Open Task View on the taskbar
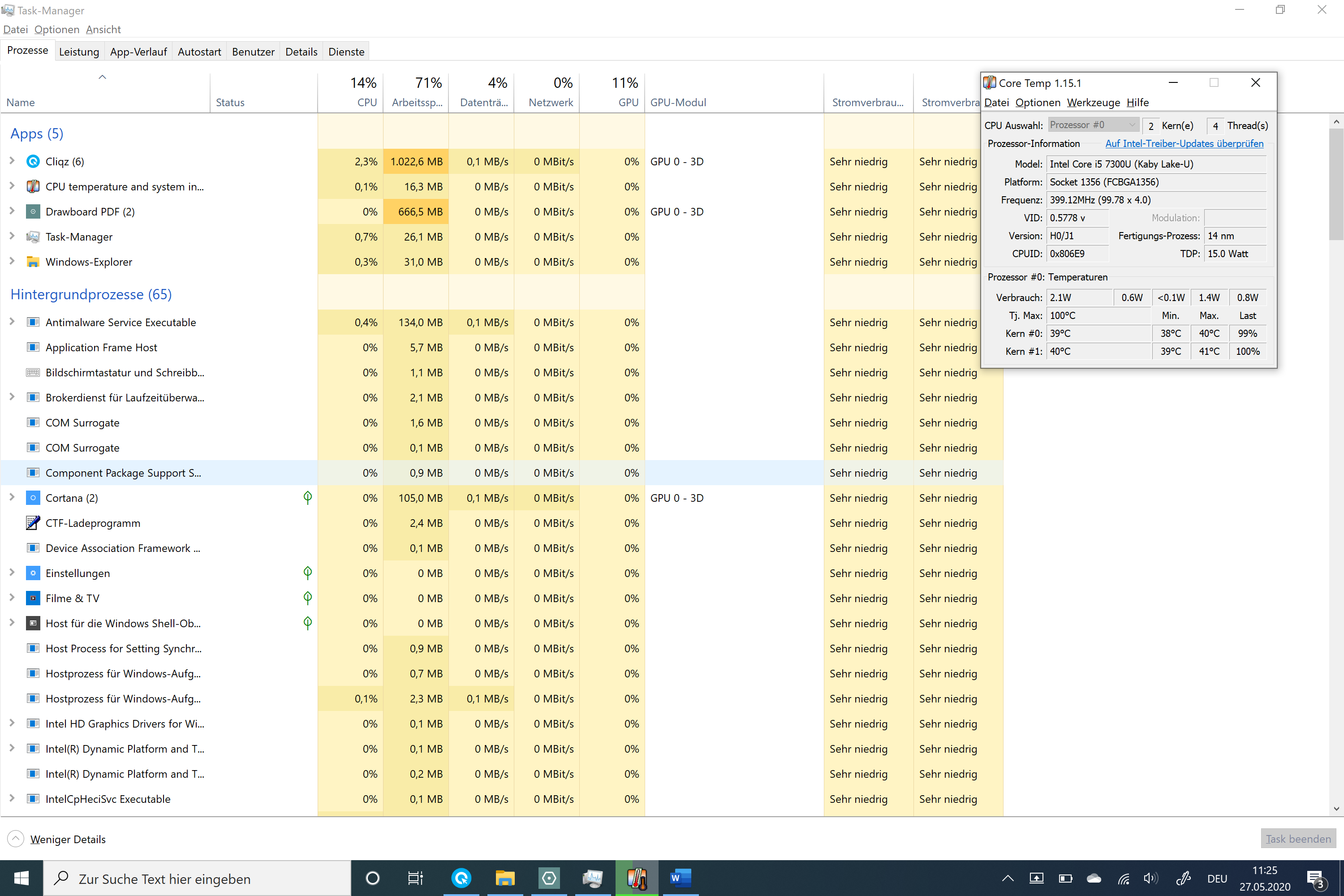The width and height of the screenshot is (1344, 896). click(415, 878)
